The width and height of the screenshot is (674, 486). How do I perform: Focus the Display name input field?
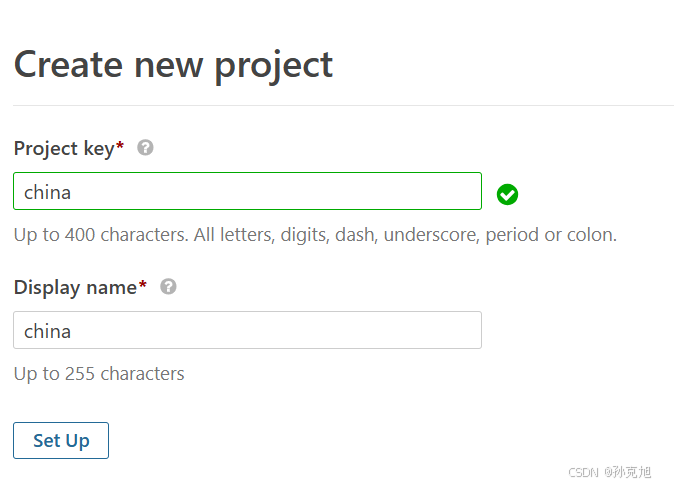click(248, 330)
